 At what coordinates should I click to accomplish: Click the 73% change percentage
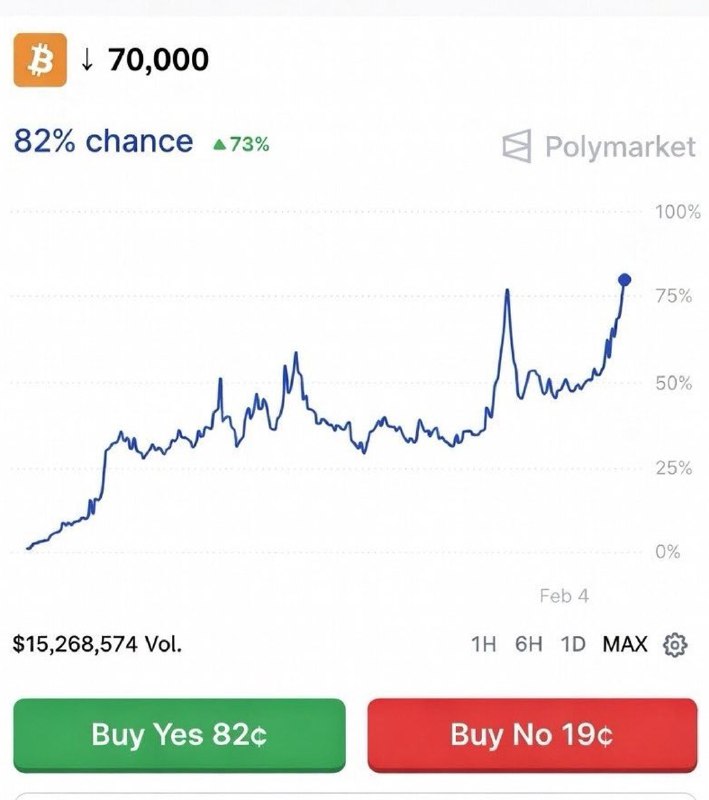pyautogui.click(x=248, y=145)
